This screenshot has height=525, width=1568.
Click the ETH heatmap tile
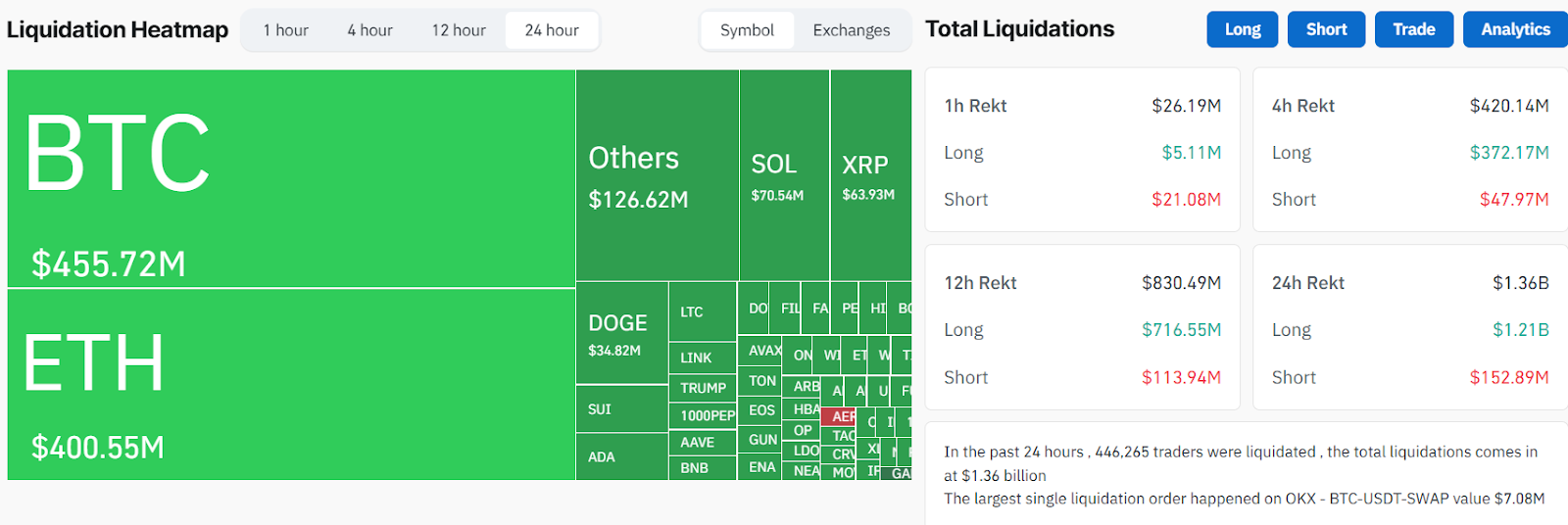click(x=291, y=384)
